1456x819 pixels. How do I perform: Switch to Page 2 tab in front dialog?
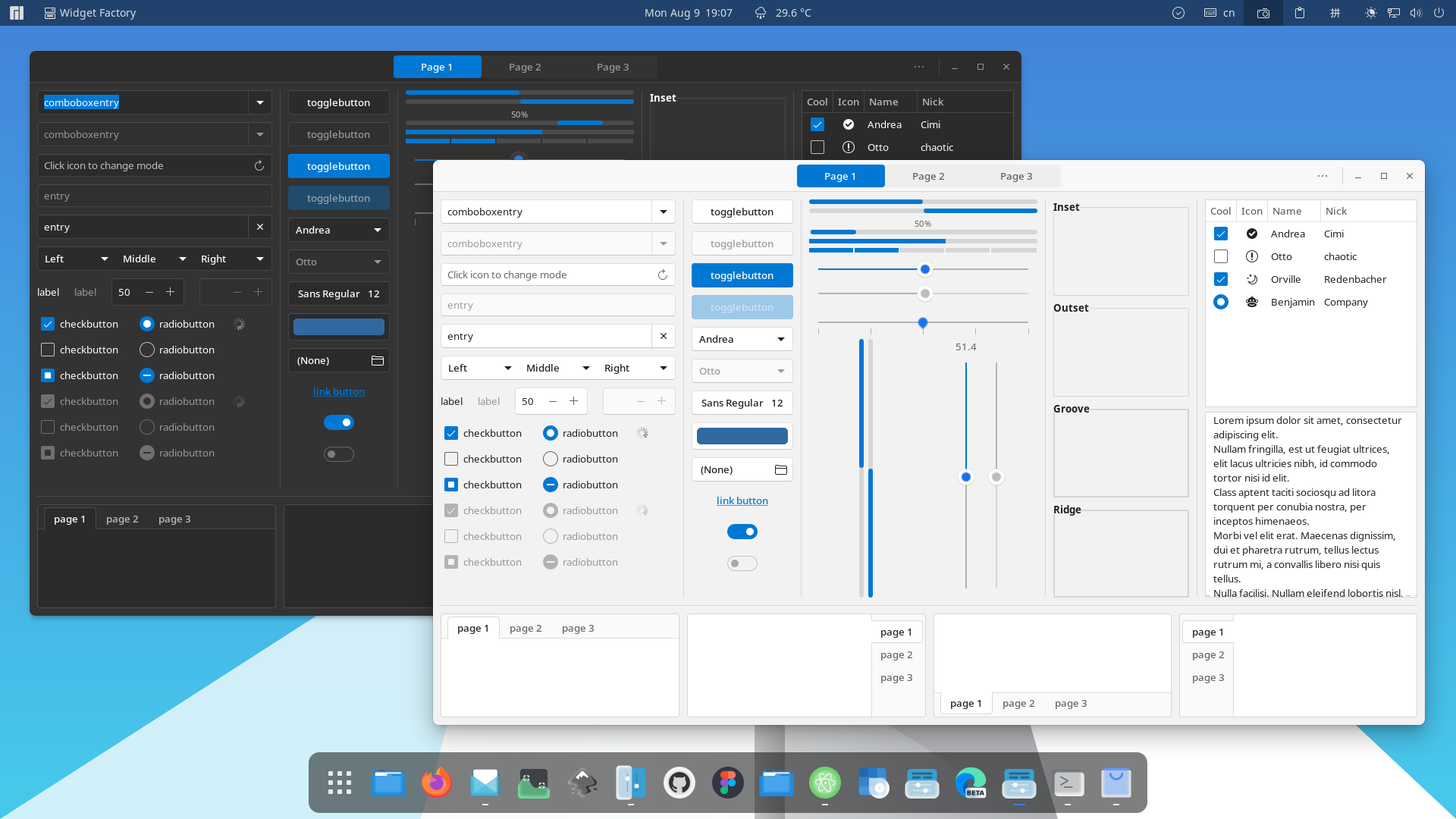[x=928, y=176]
